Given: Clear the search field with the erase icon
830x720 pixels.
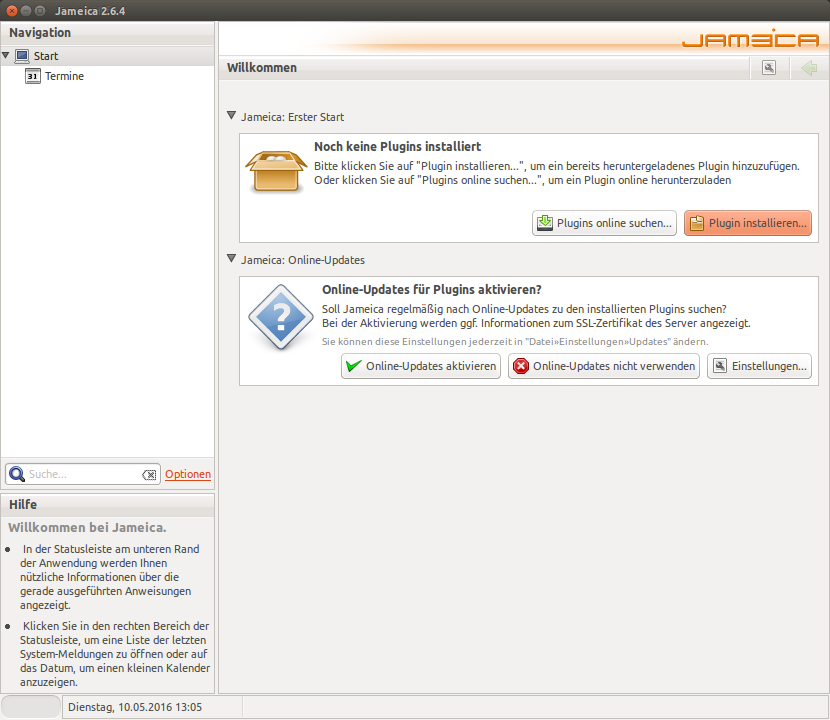Looking at the screenshot, I should point(149,474).
